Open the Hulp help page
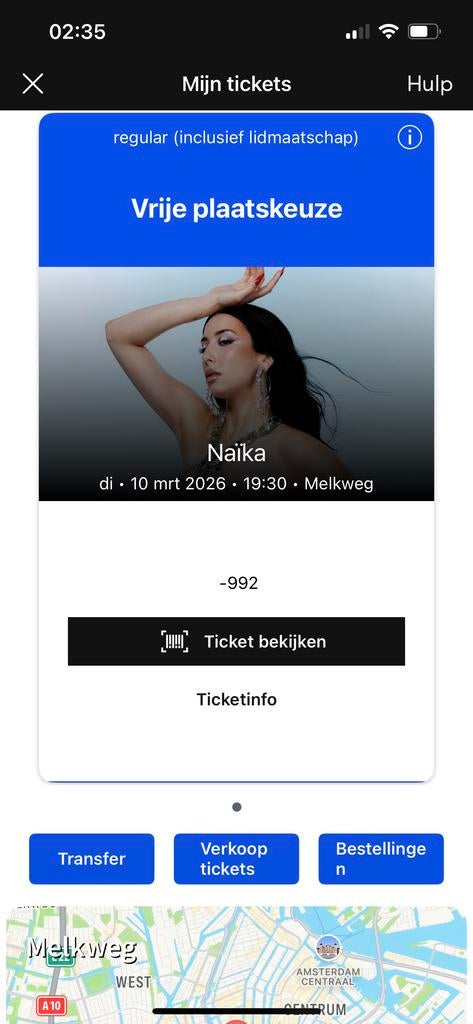 pos(429,84)
